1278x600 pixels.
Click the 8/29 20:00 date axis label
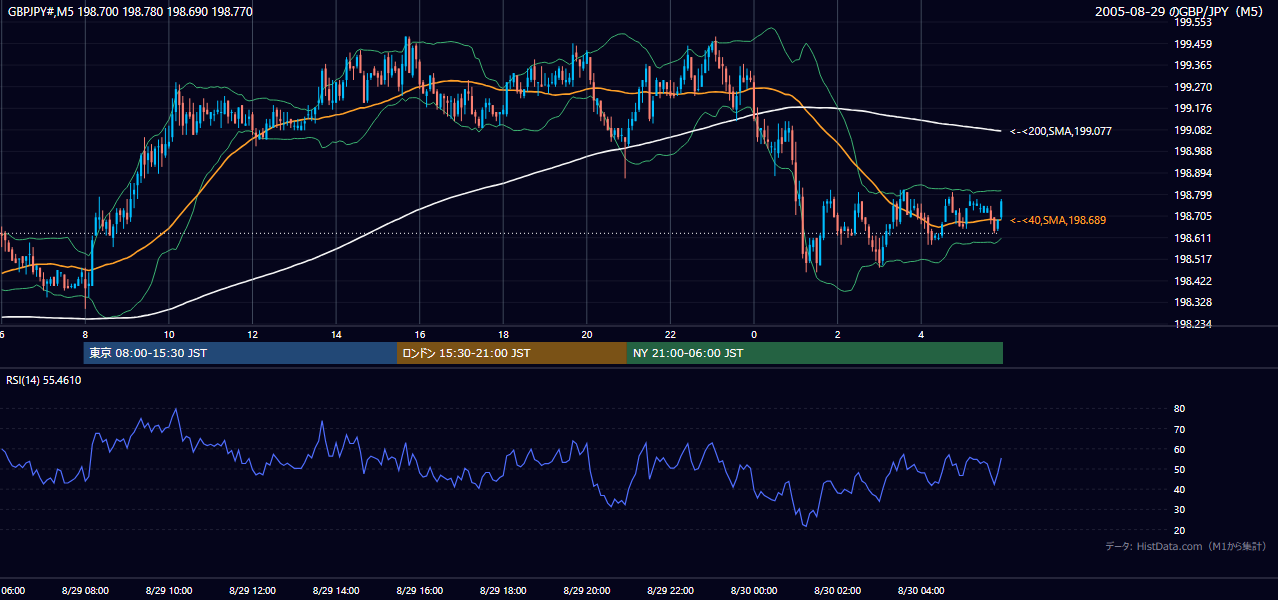point(587,591)
